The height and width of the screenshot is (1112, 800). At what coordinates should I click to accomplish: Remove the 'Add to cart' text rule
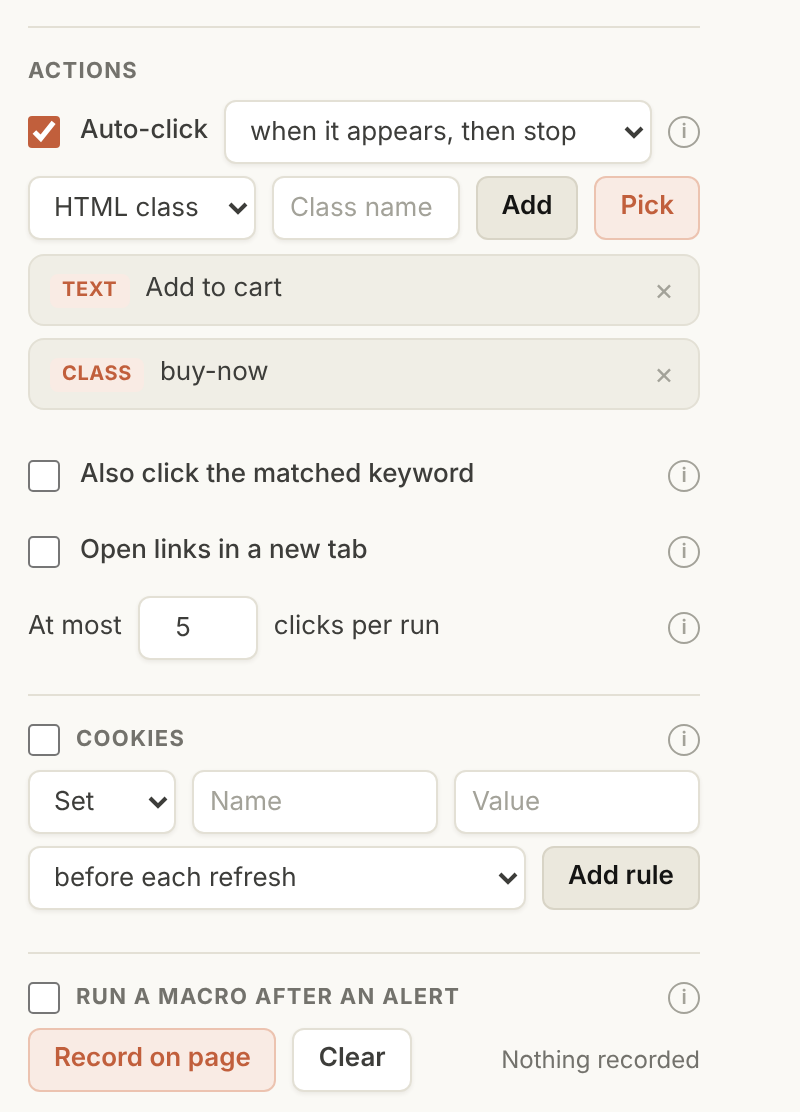664,291
